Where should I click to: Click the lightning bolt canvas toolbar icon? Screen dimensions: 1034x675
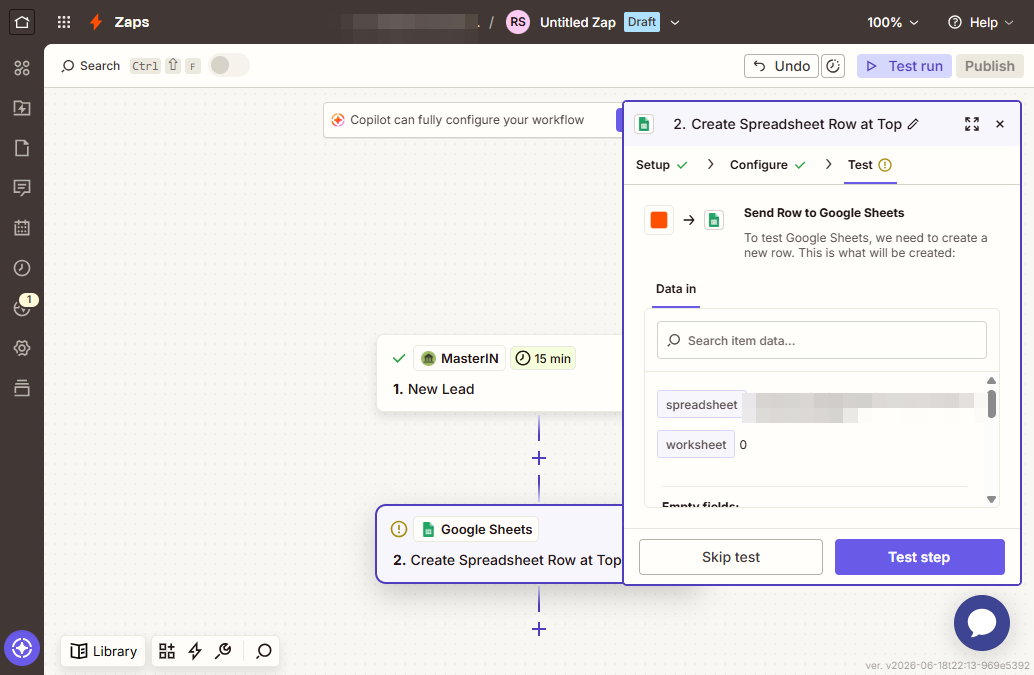[195, 651]
